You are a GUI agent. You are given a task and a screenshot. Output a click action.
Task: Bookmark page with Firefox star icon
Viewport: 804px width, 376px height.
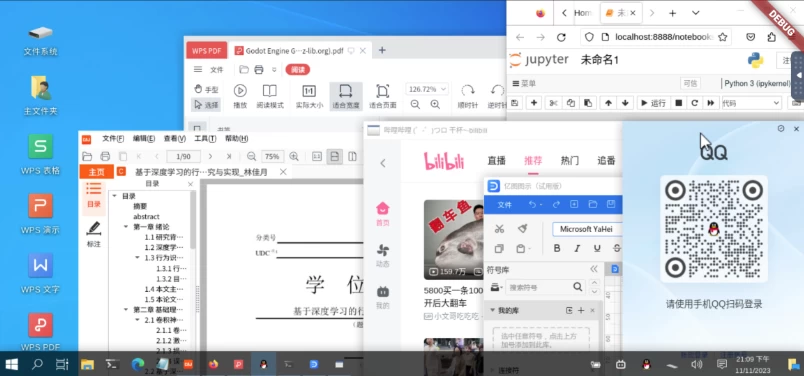[722, 37]
